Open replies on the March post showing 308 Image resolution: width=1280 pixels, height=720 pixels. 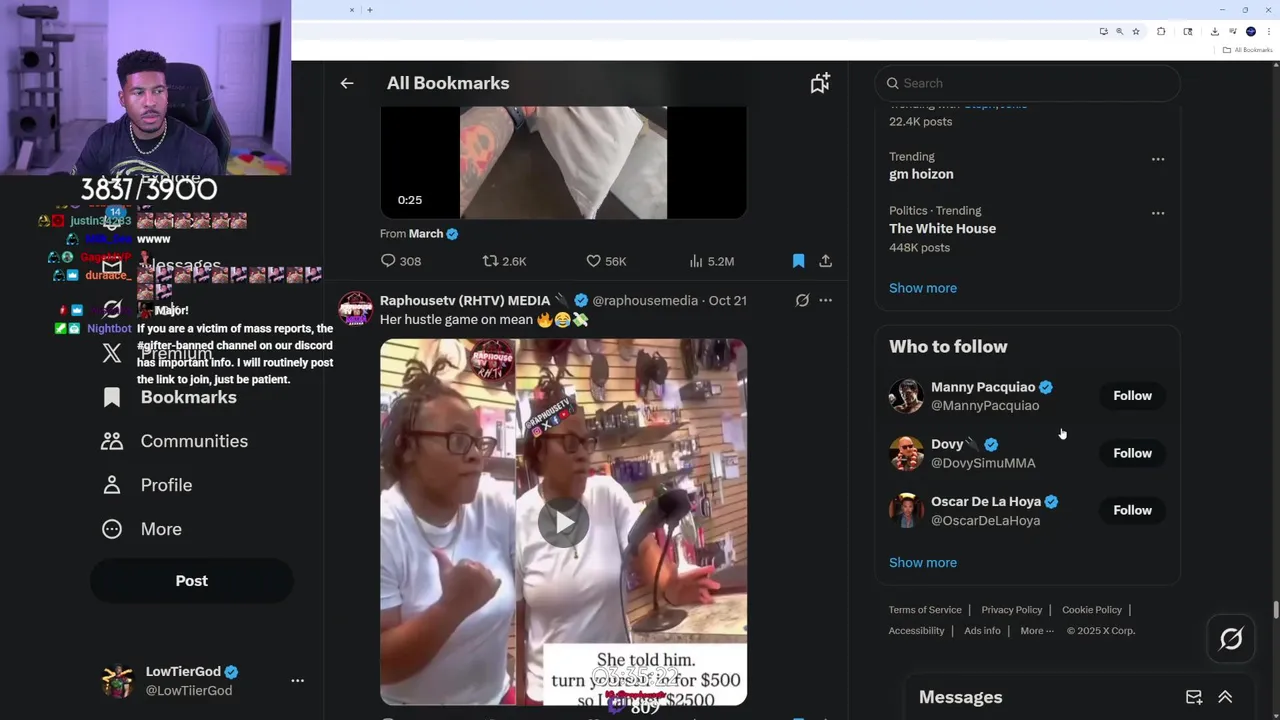[400, 261]
